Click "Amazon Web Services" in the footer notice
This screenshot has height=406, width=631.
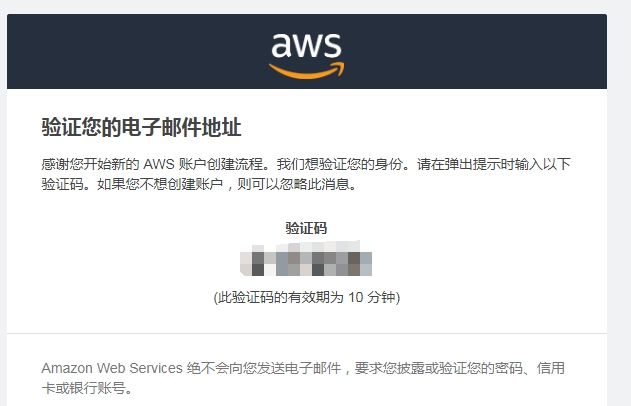[x=112, y=368]
